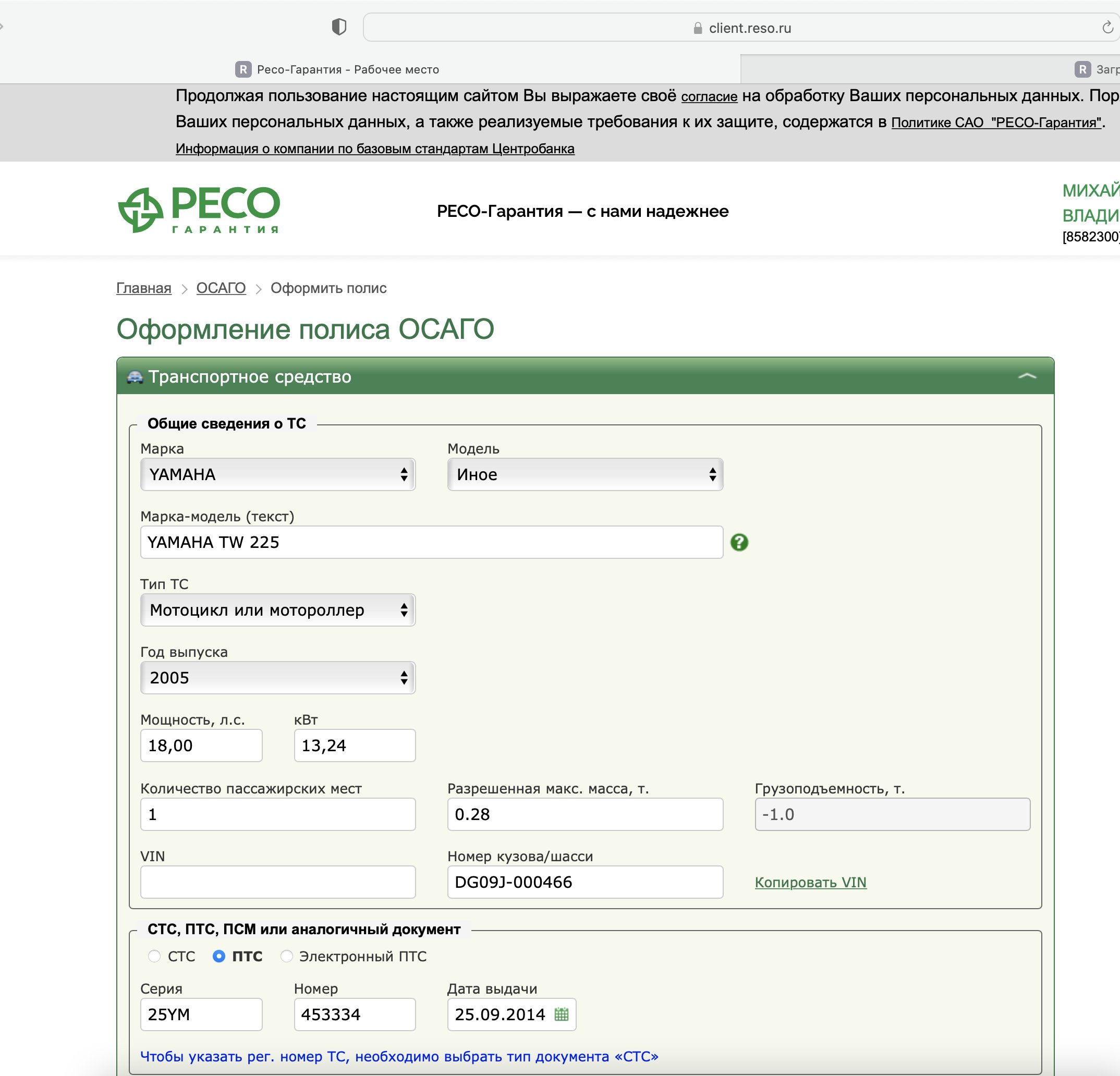This screenshot has width=1120, height=1076.
Task: Reload the page with the refresh icon
Action: [x=1107, y=28]
